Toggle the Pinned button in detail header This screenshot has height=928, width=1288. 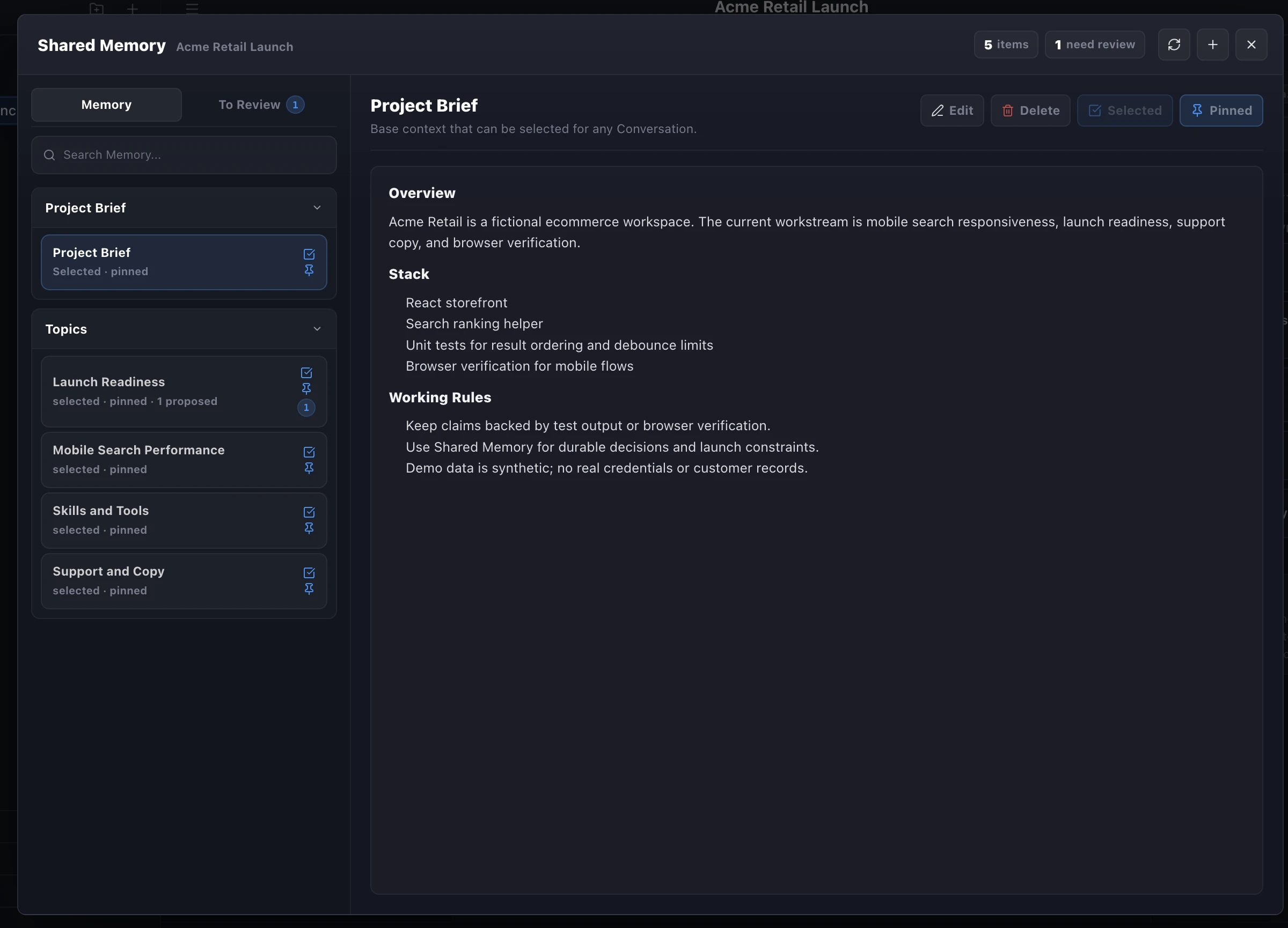(x=1221, y=111)
